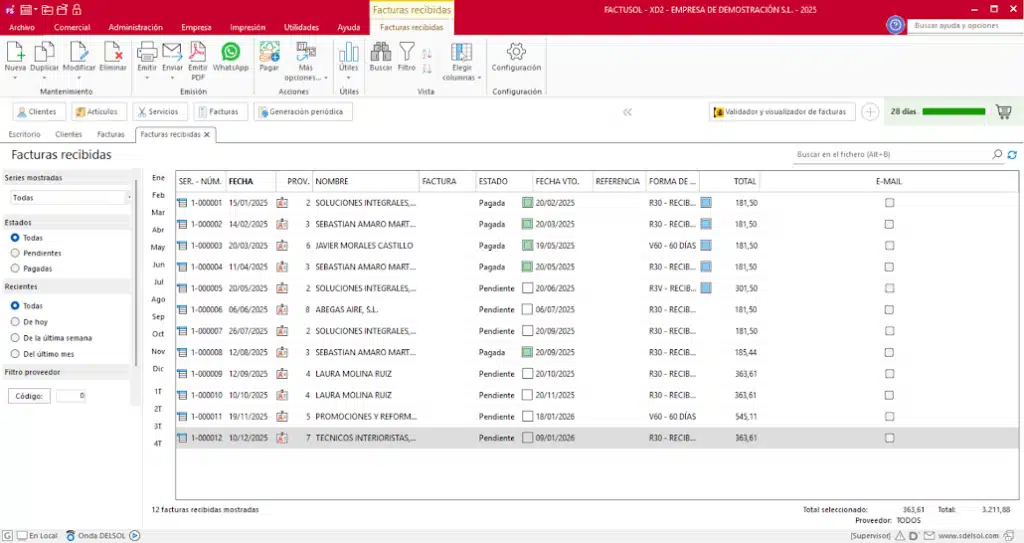The height and width of the screenshot is (543, 1024).
Task: Open the Comercial ribbon tab
Action: tap(72, 27)
